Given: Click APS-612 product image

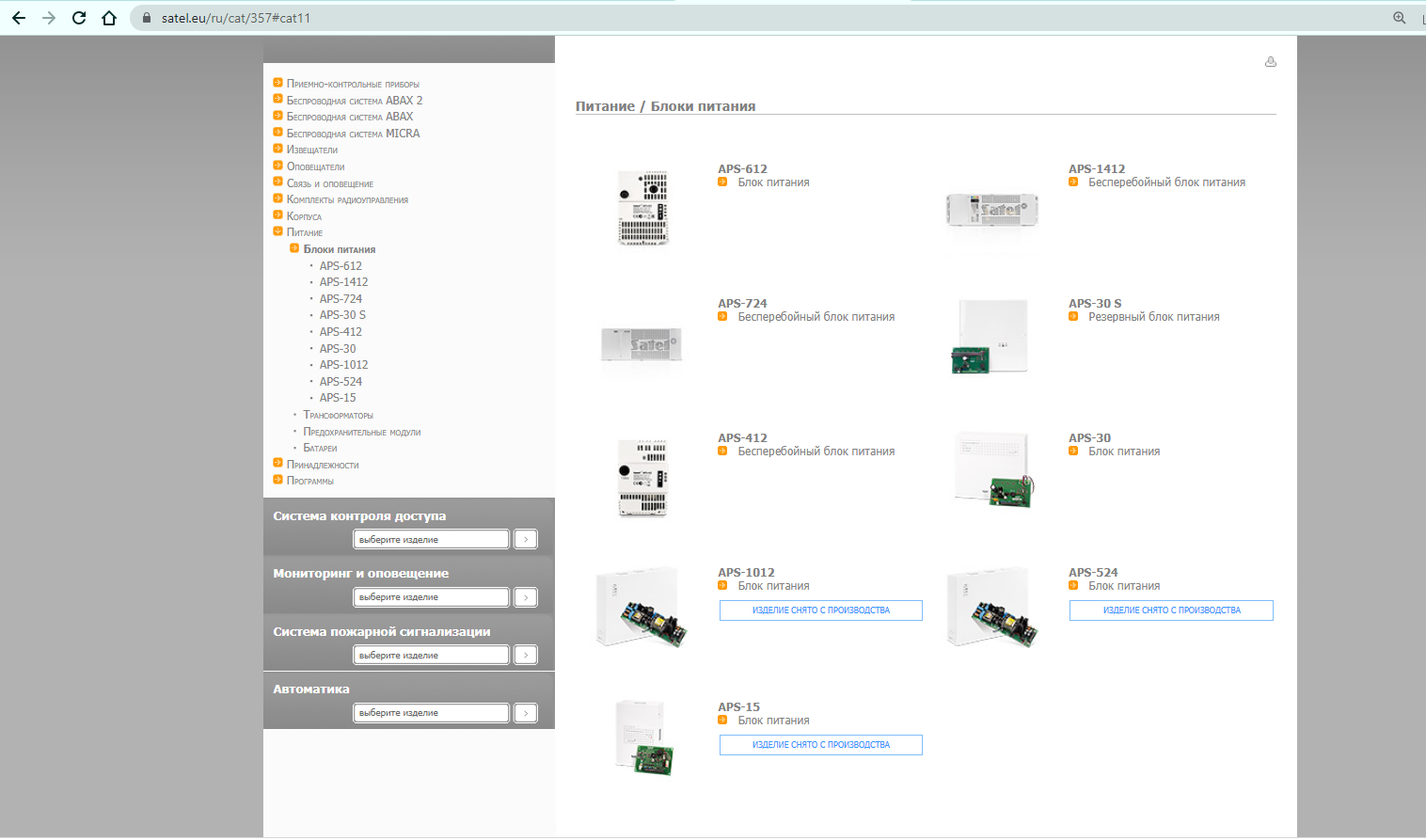Looking at the screenshot, I should 643,209.
